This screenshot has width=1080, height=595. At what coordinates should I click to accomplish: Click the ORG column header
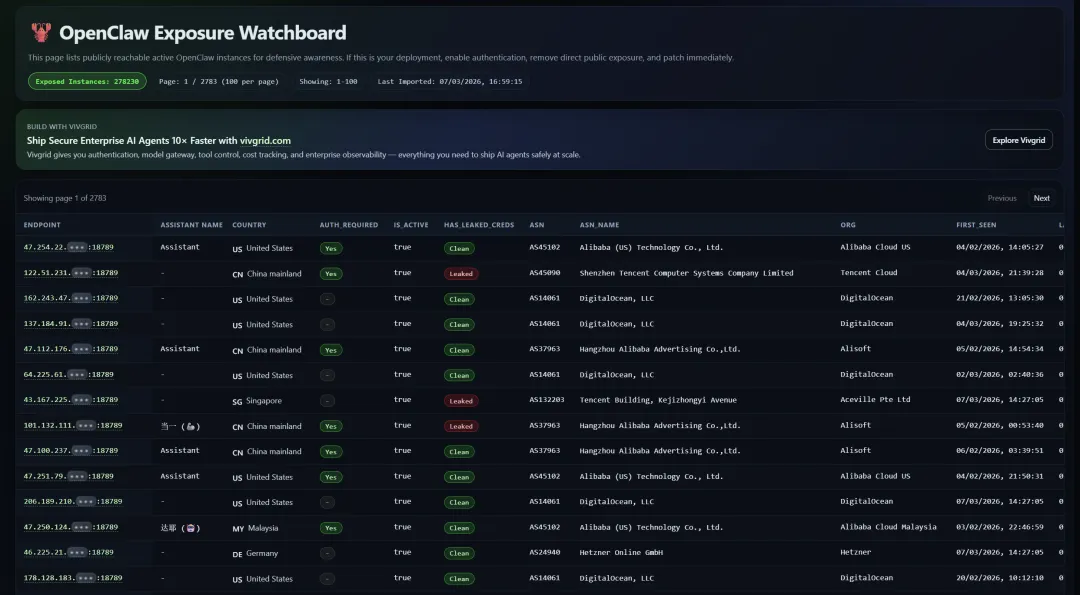pos(848,225)
